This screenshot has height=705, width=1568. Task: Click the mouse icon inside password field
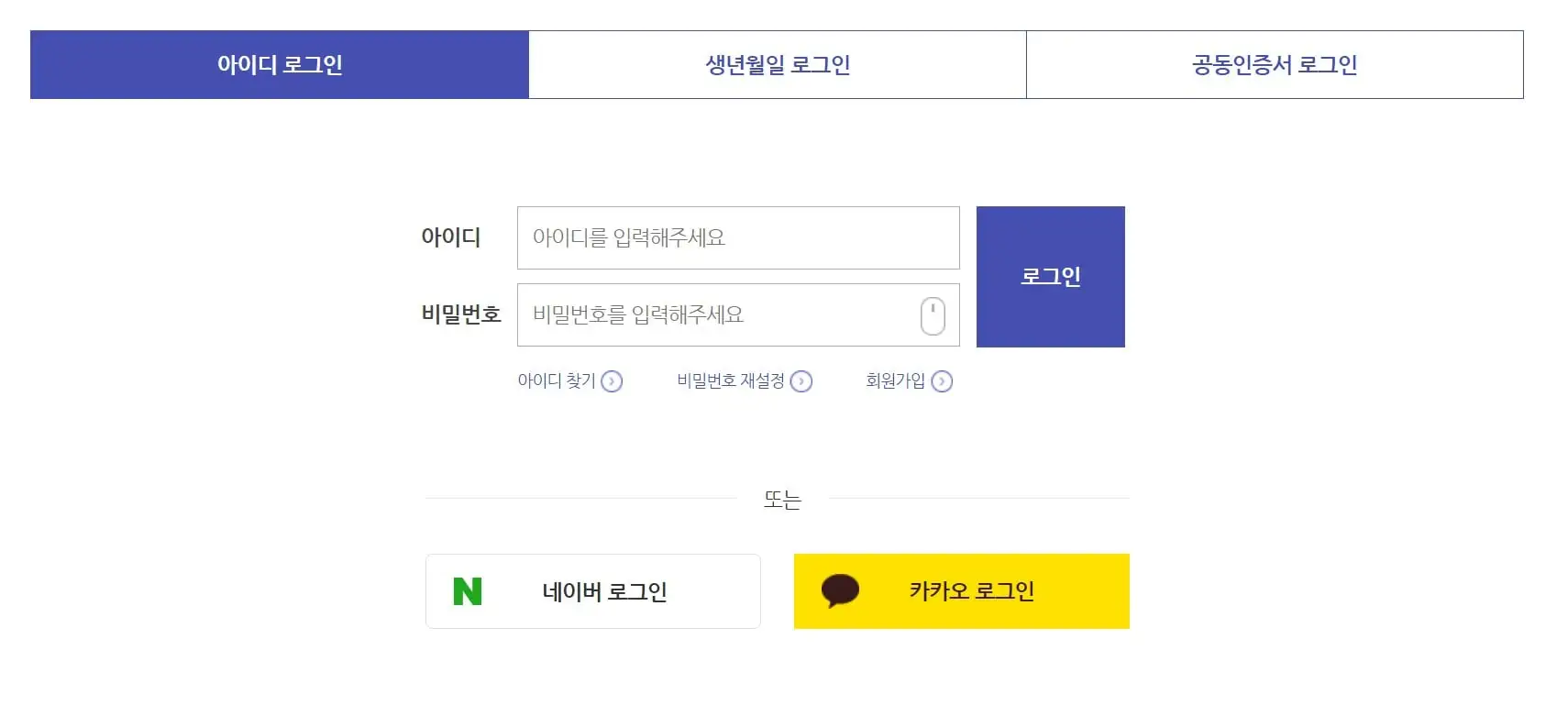[x=933, y=314]
